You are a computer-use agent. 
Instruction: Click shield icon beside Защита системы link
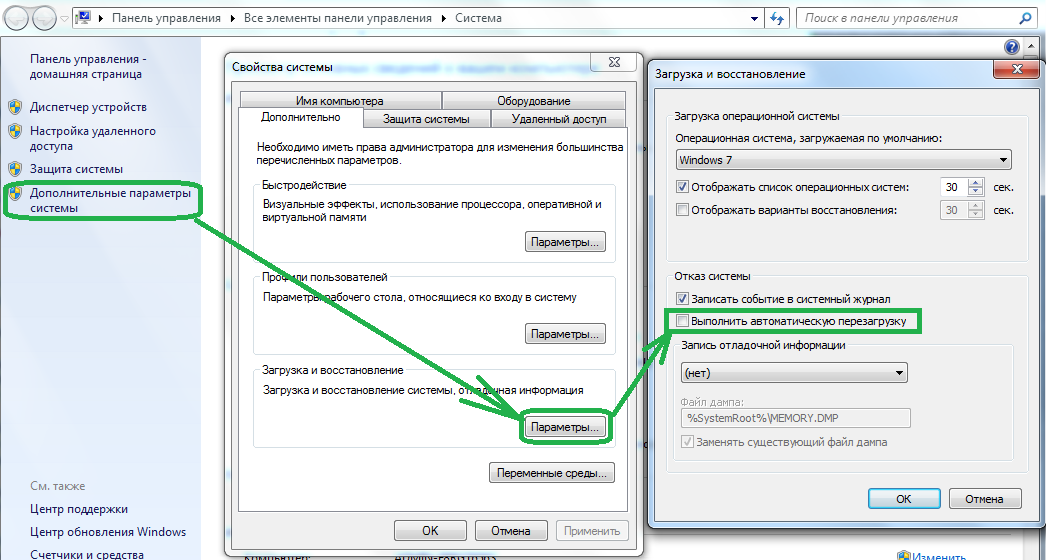click(x=15, y=169)
